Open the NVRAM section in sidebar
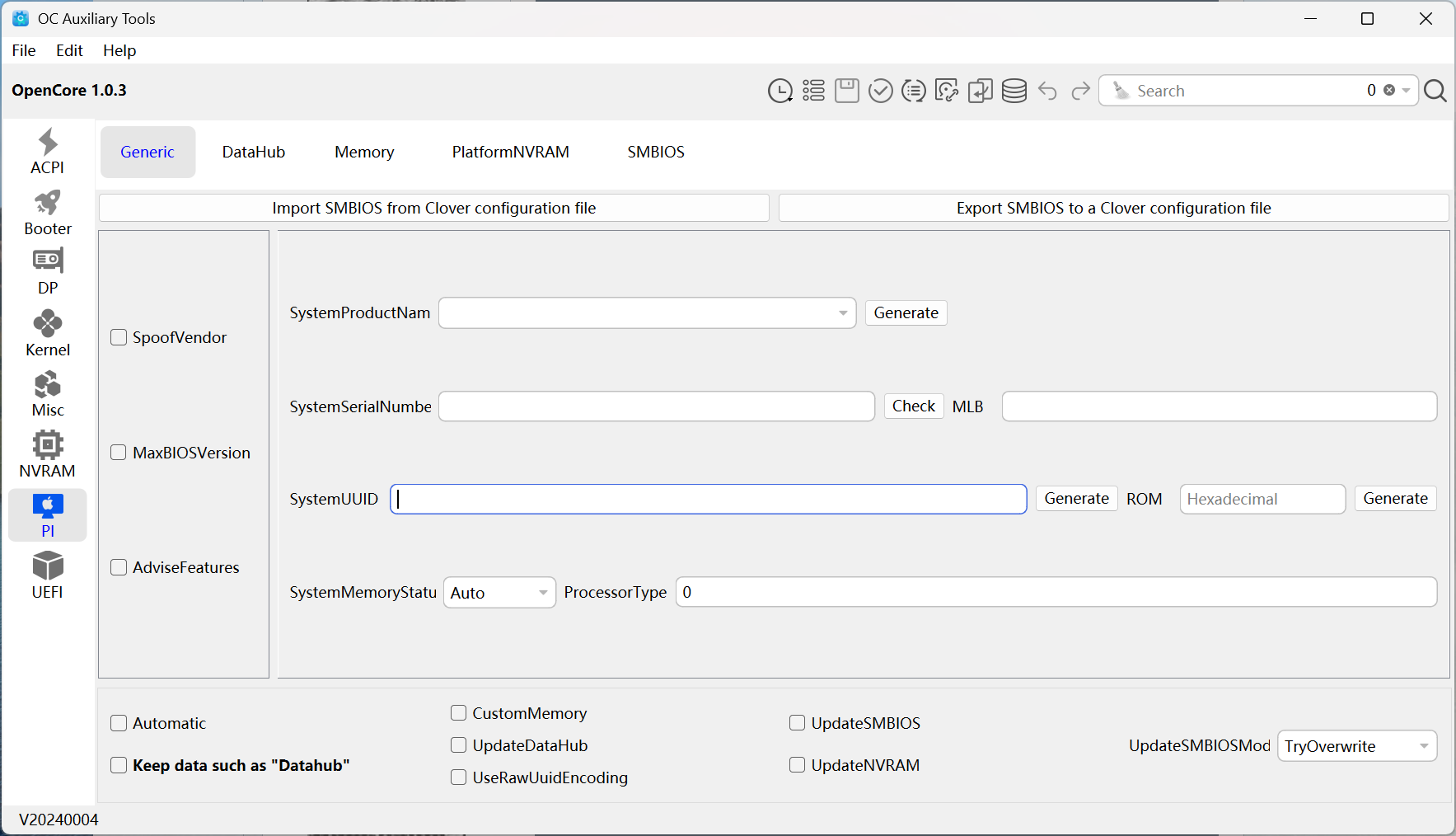1456x836 pixels. [x=48, y=454]
